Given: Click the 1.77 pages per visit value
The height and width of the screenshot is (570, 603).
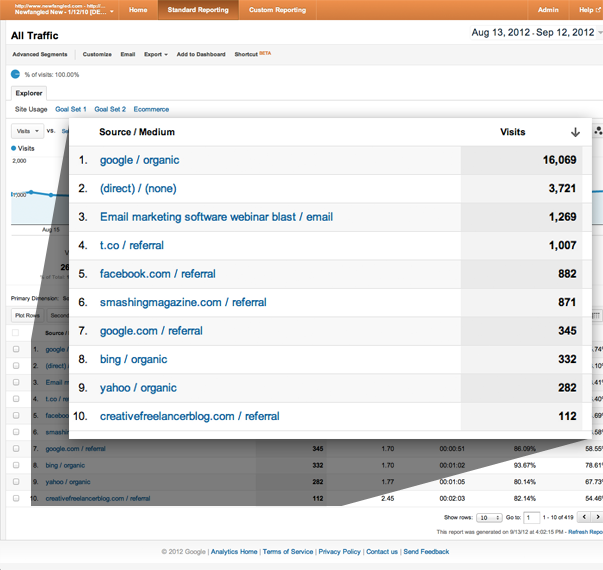Looking at the screenshot, I should (x=388, y=482).
